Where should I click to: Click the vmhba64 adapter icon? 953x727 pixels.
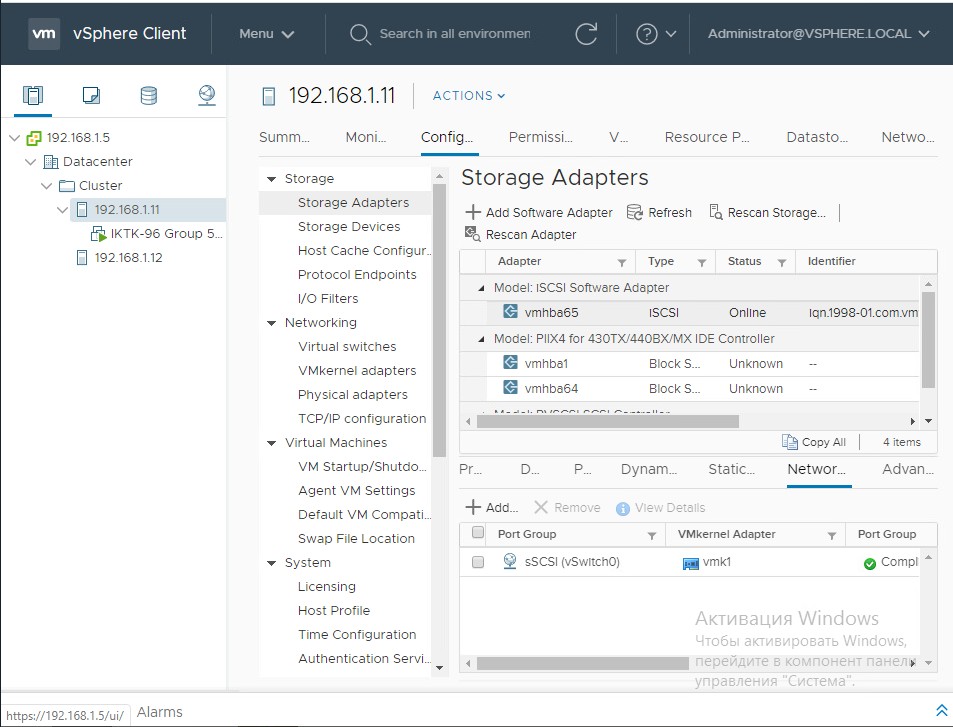[x=511, y=387]
